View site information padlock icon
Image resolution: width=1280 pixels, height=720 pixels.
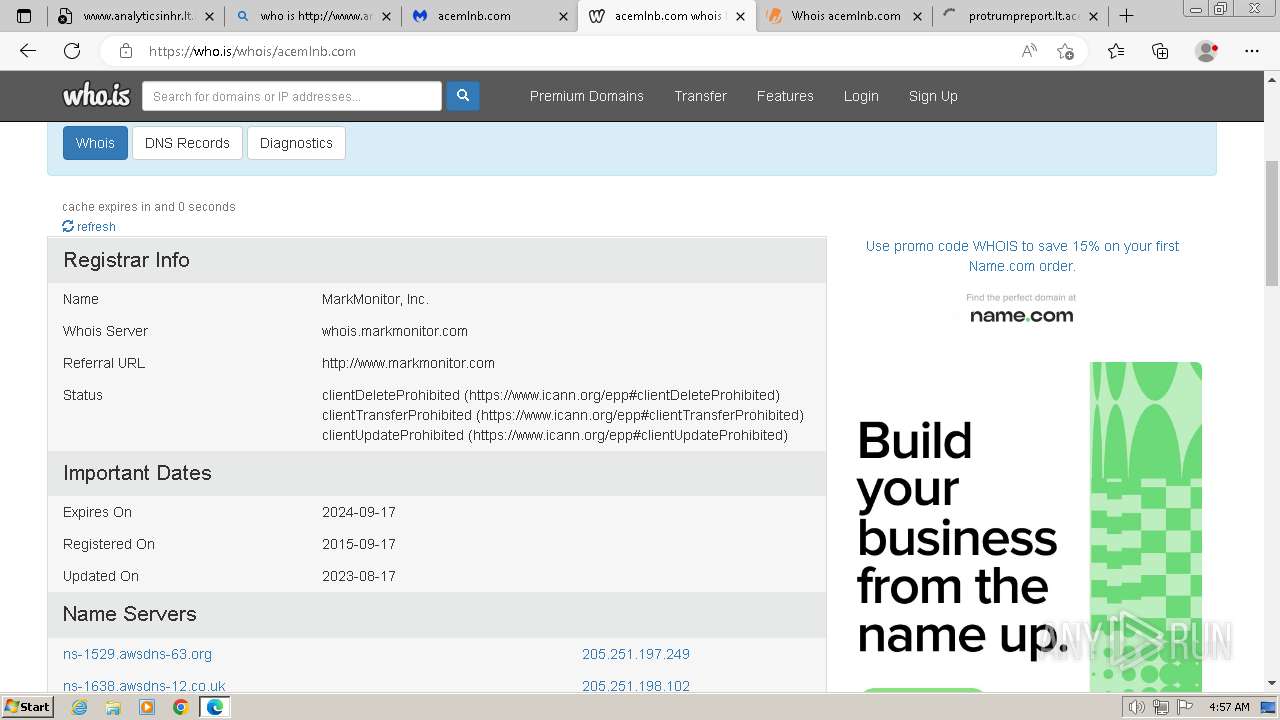[x=126, y=51]
